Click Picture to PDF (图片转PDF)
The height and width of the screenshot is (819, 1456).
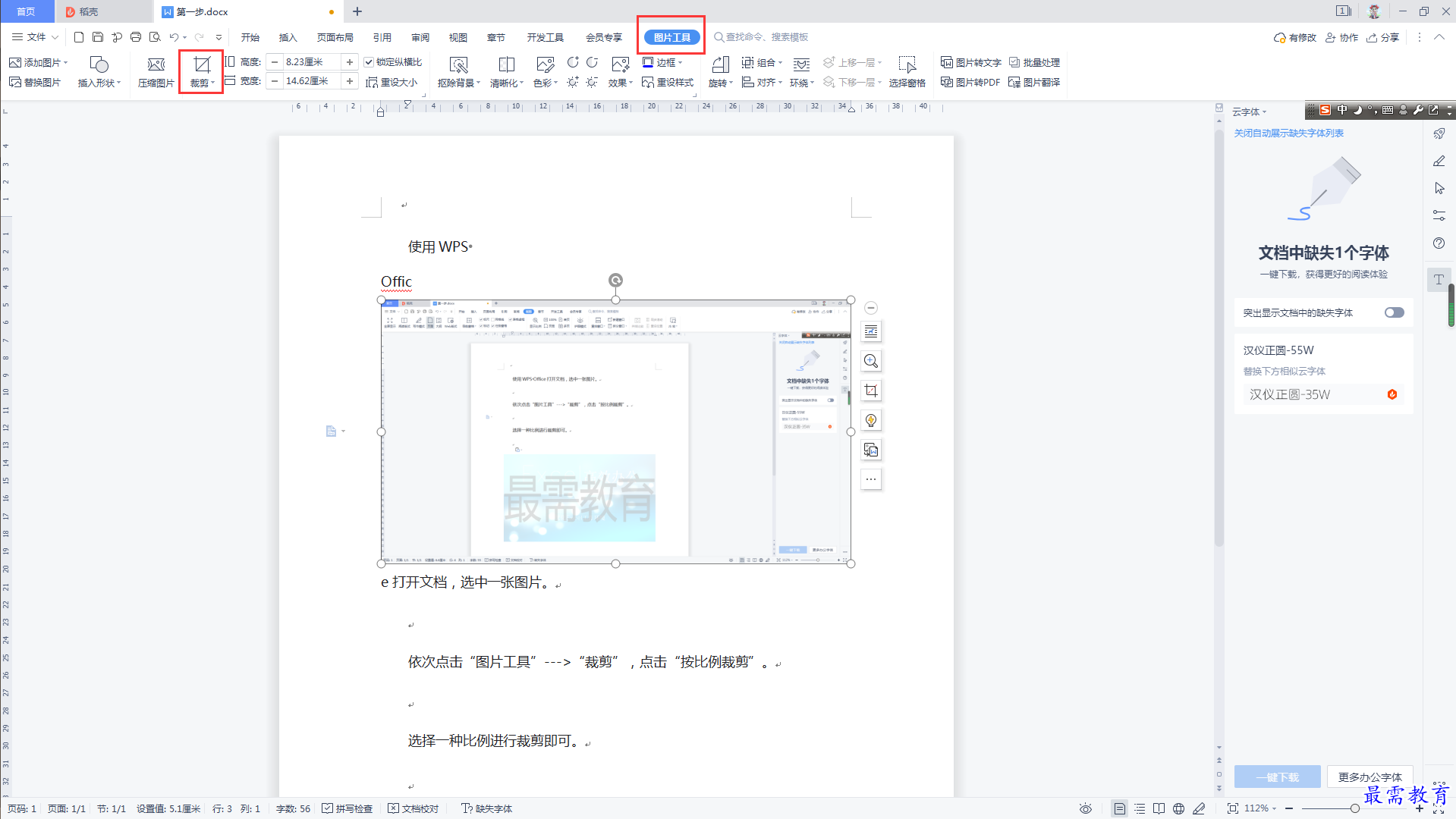(x=970, y=82)
